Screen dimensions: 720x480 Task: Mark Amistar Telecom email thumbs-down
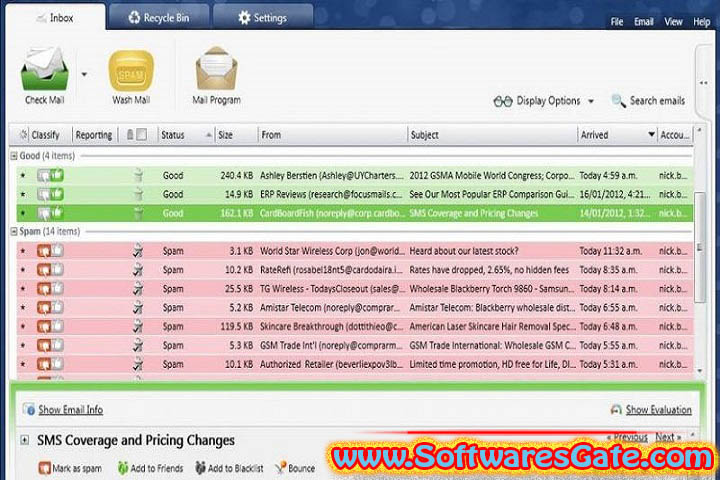(44, 308)
